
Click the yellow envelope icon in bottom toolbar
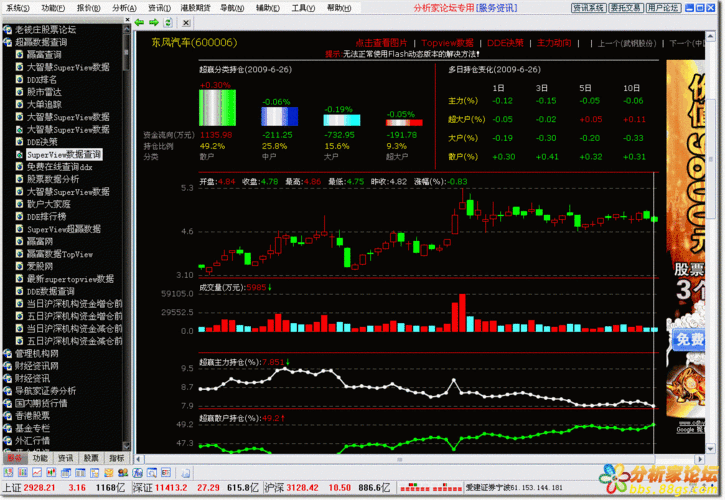tap(109, 473)
